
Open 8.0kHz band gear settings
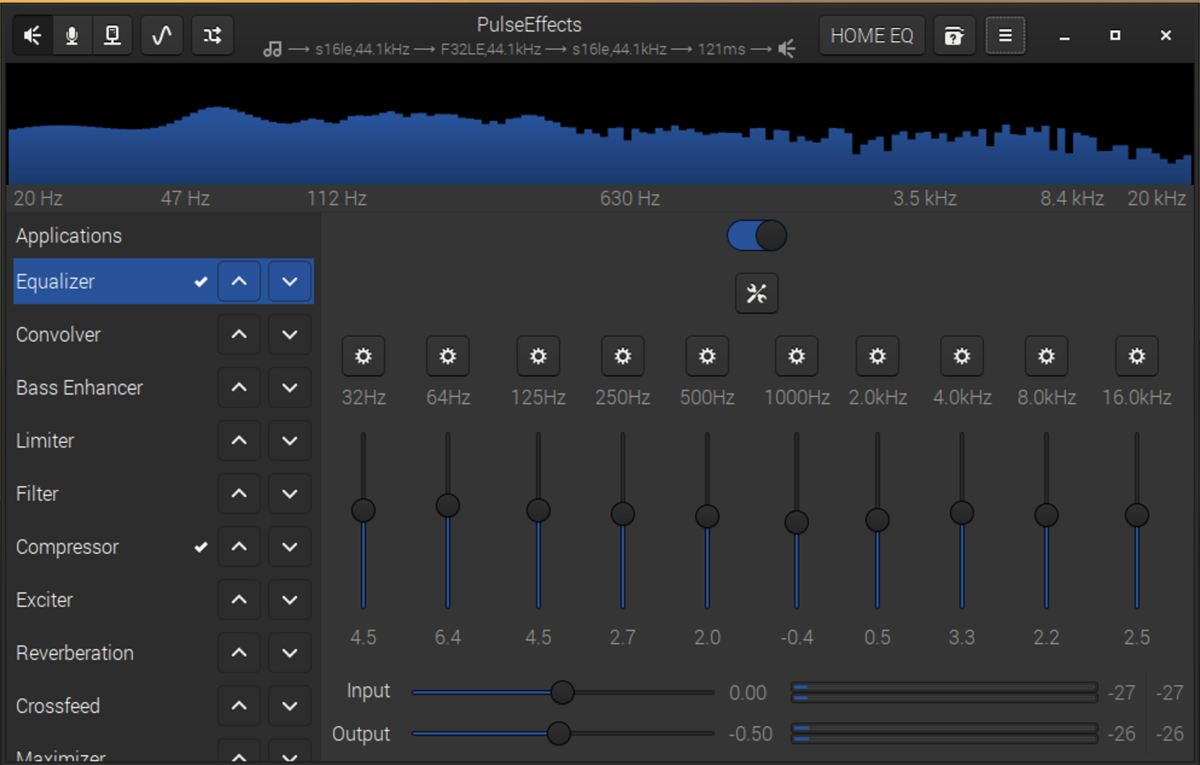pos(1046,356)
